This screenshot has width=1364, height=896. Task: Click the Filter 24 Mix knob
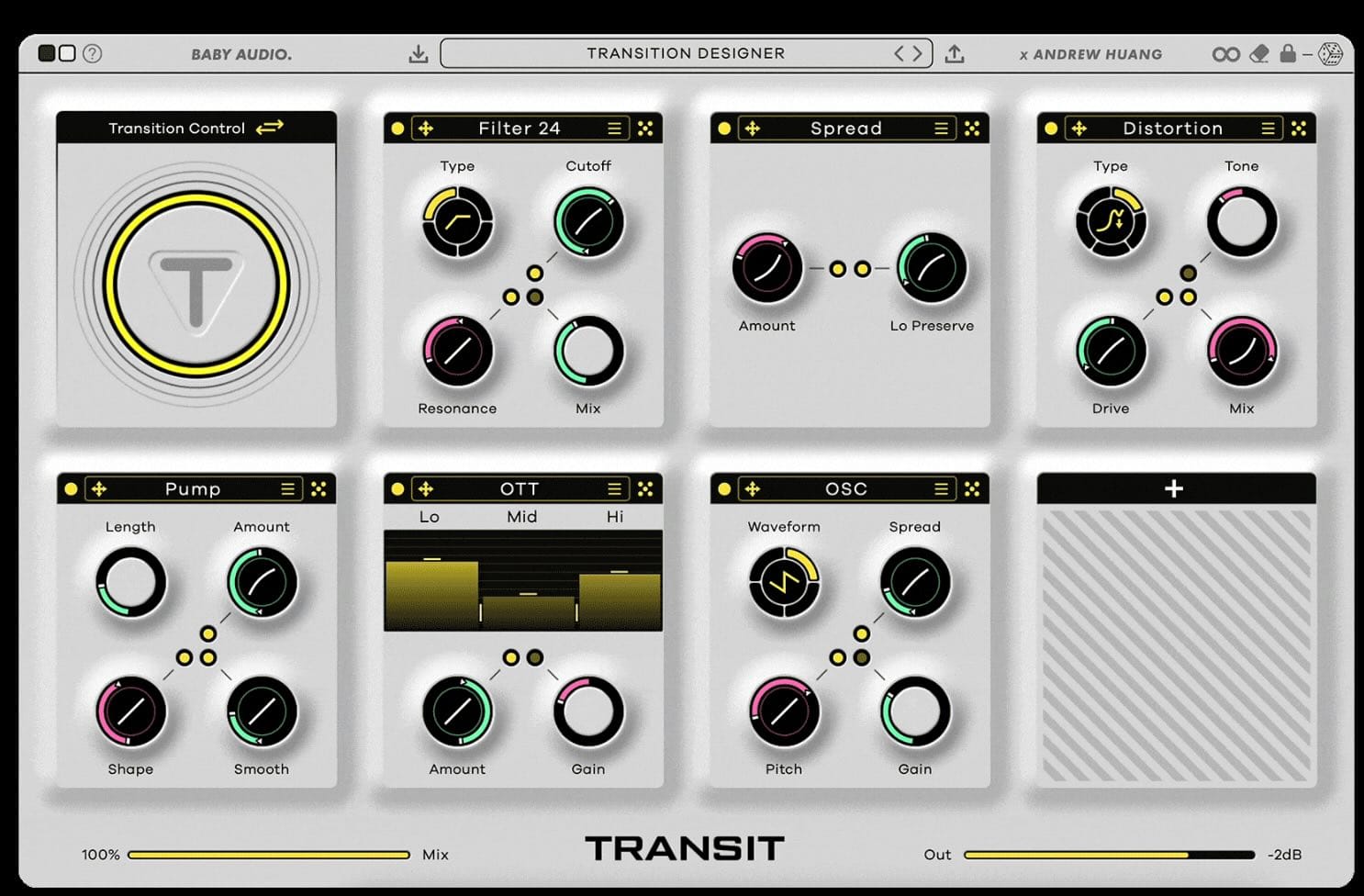click(588, 352)
